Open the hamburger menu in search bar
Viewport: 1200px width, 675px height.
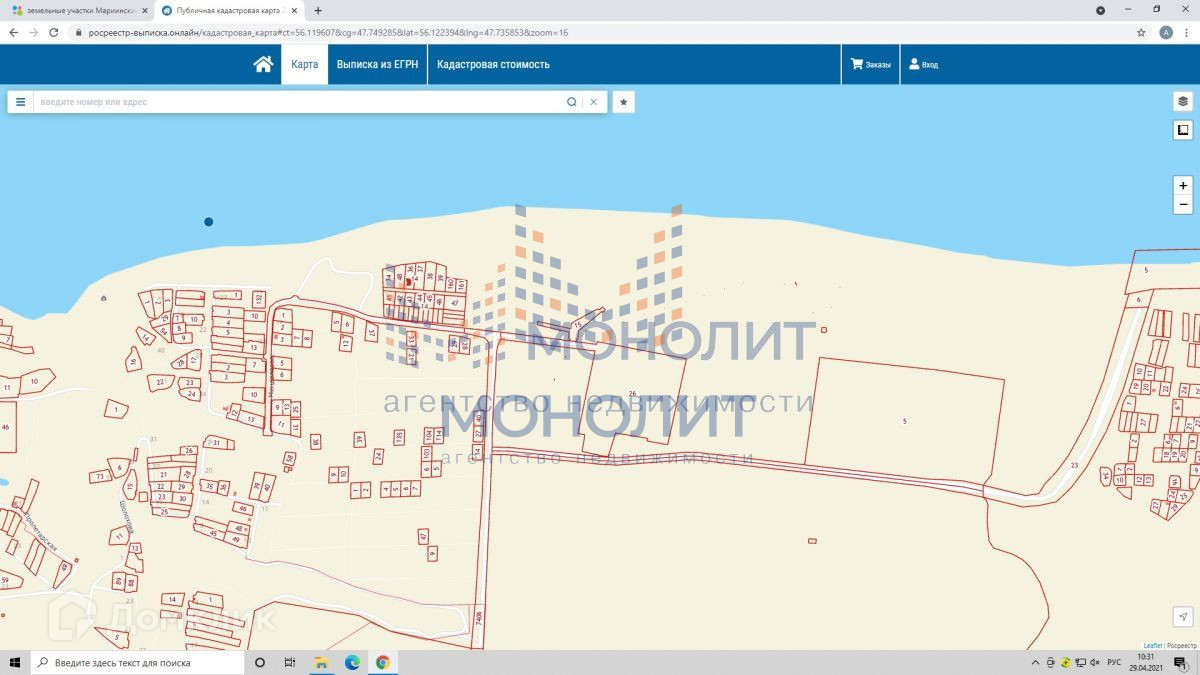20,102
